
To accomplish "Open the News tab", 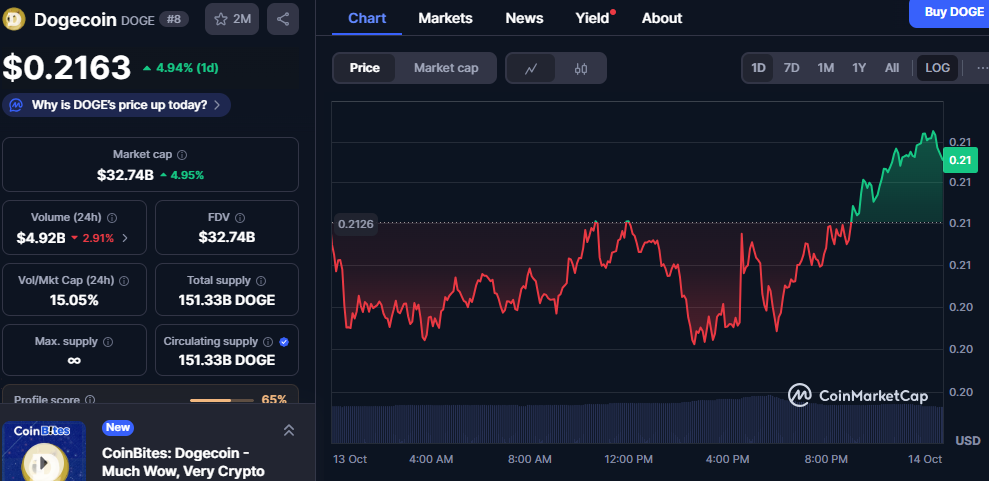I will tap(524, 18).
